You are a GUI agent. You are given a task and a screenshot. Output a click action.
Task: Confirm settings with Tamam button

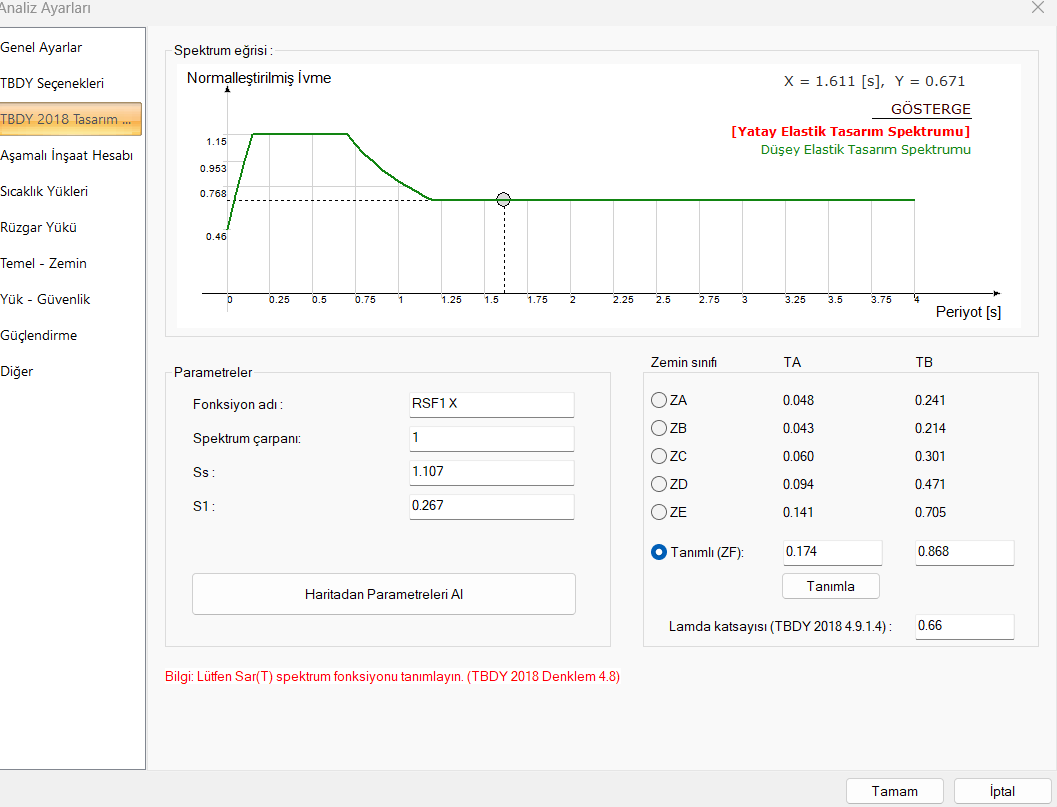(x=894, y=791)
